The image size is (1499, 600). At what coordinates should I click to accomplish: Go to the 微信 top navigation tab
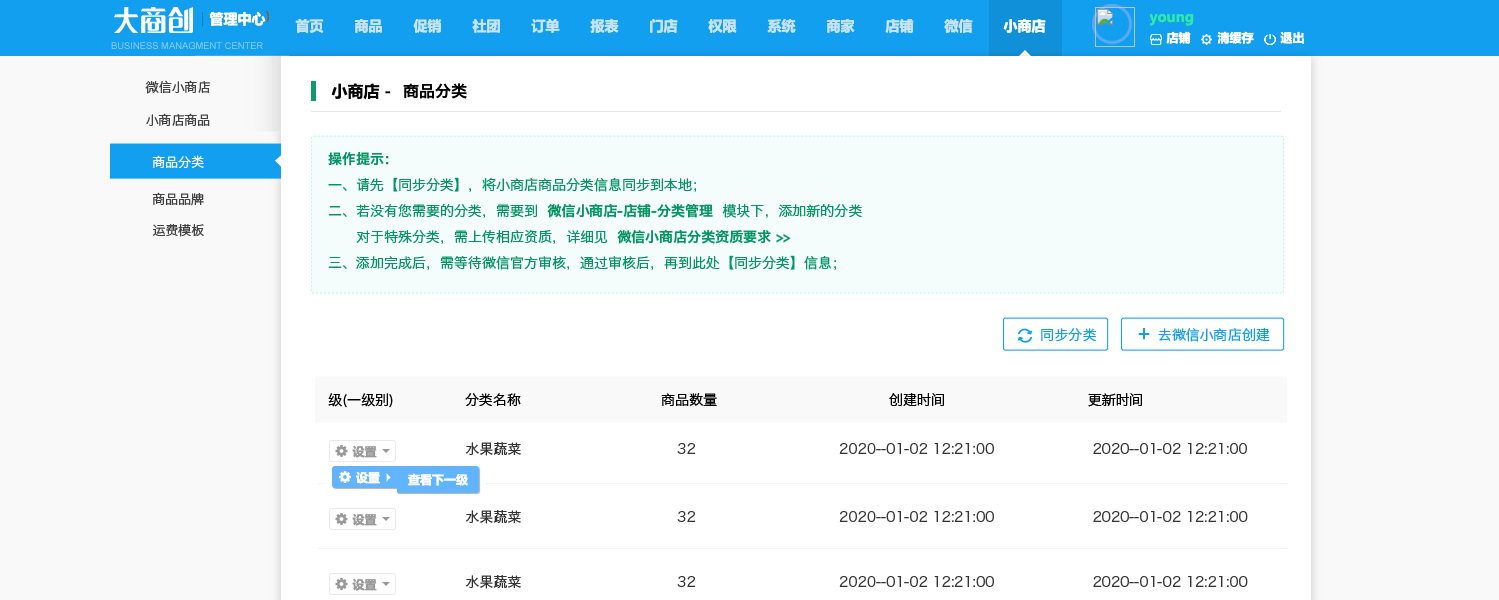(958, 27)
